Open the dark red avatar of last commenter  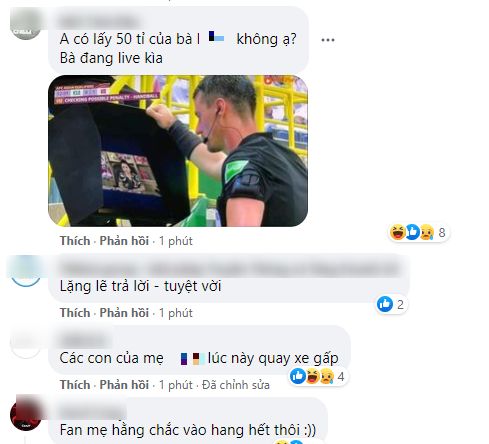click(x=26, y=413)
